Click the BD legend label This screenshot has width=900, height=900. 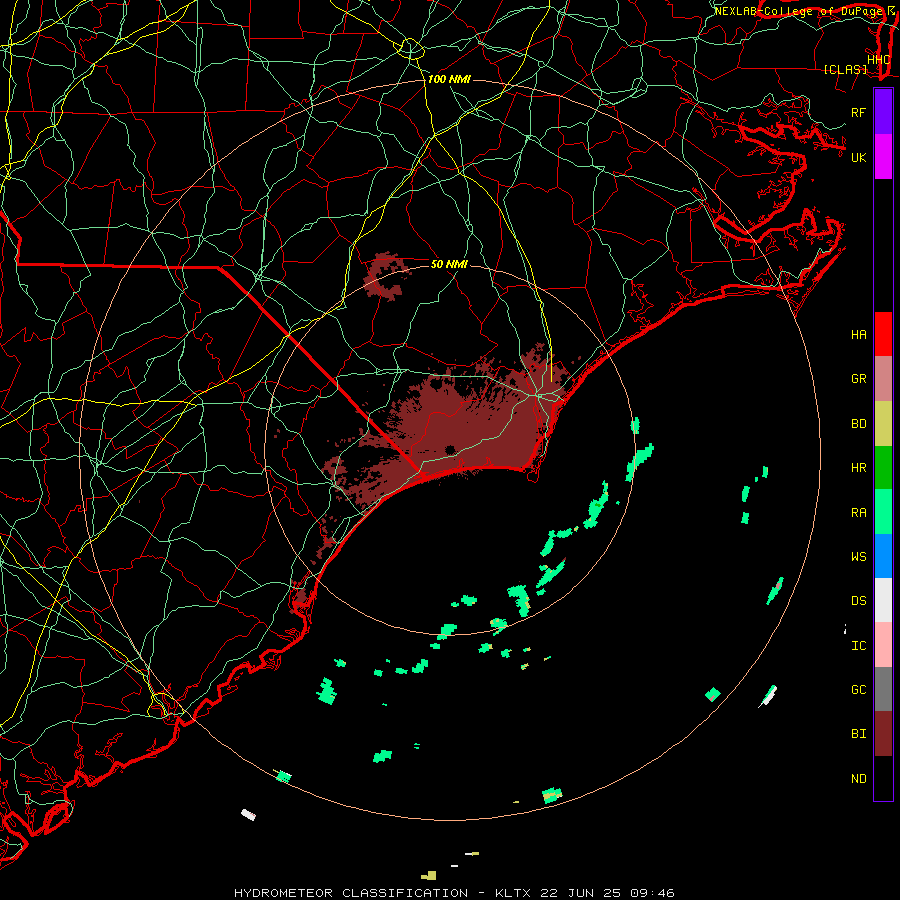[x=859, y=424]
